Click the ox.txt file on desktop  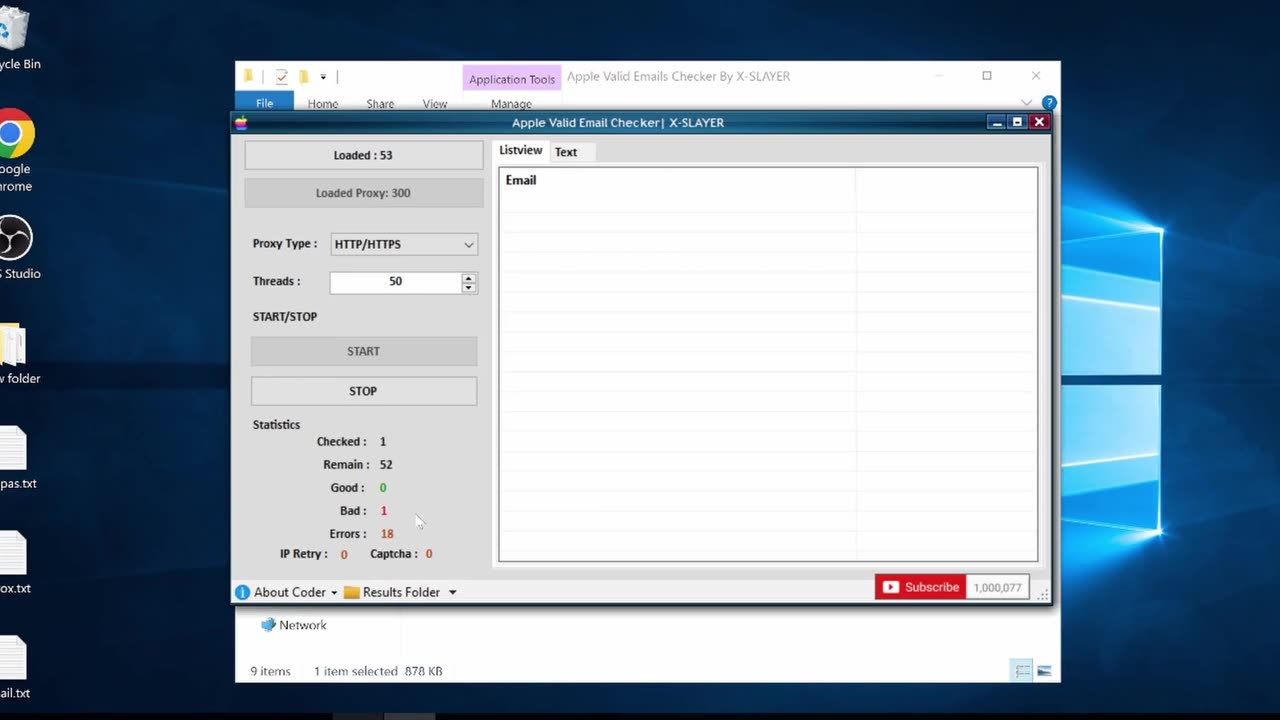14,563
